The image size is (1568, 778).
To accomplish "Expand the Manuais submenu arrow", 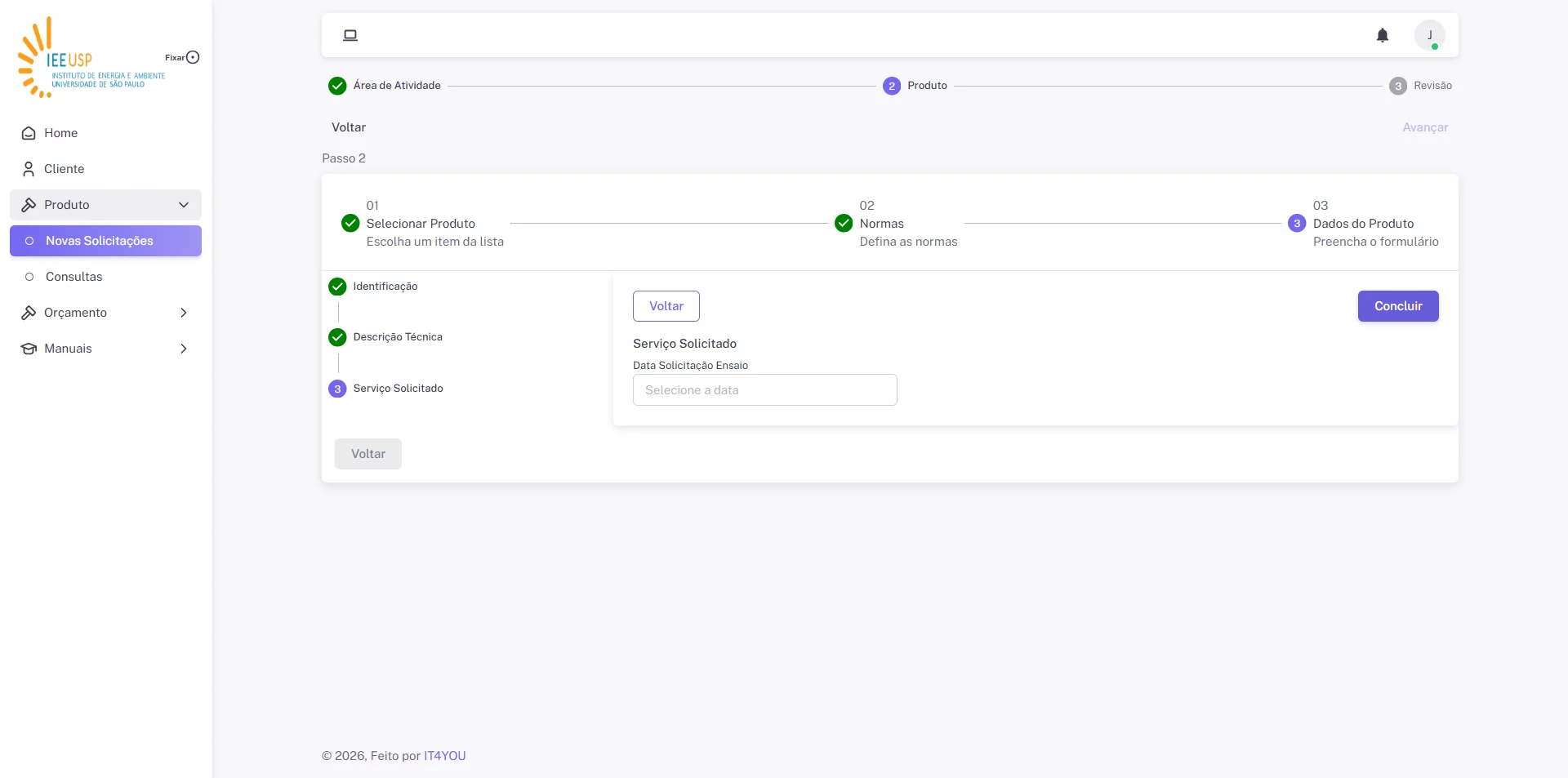I will [x=184, y=349].
